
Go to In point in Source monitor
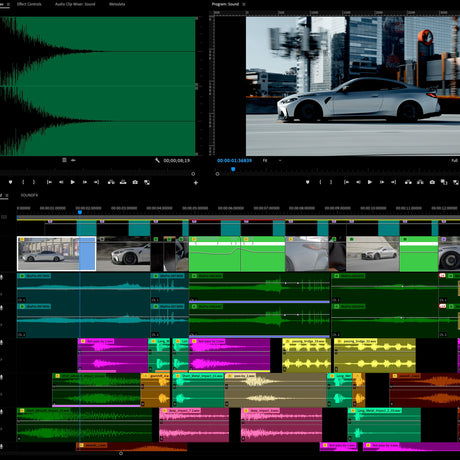click(x=49, y=182)
